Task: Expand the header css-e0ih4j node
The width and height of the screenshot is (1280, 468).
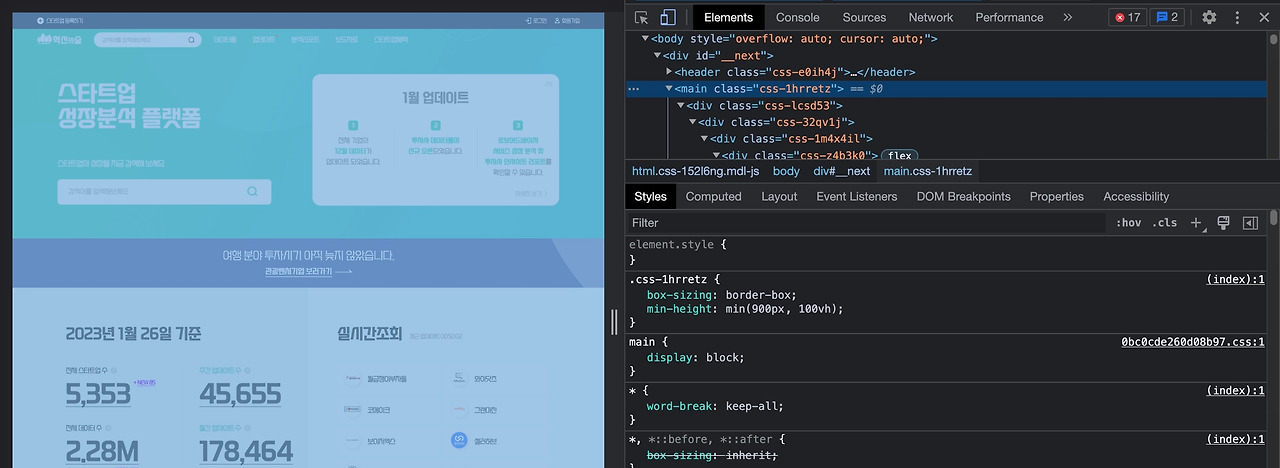Action: click(669, 72)
